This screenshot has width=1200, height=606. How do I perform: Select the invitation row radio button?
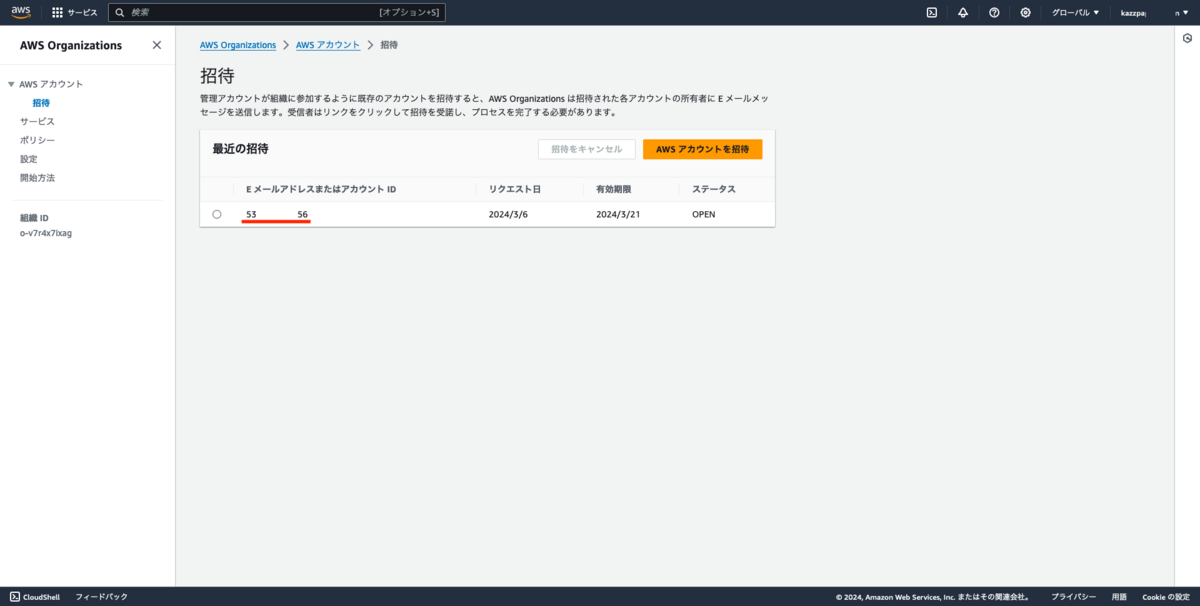coord(217,214)
